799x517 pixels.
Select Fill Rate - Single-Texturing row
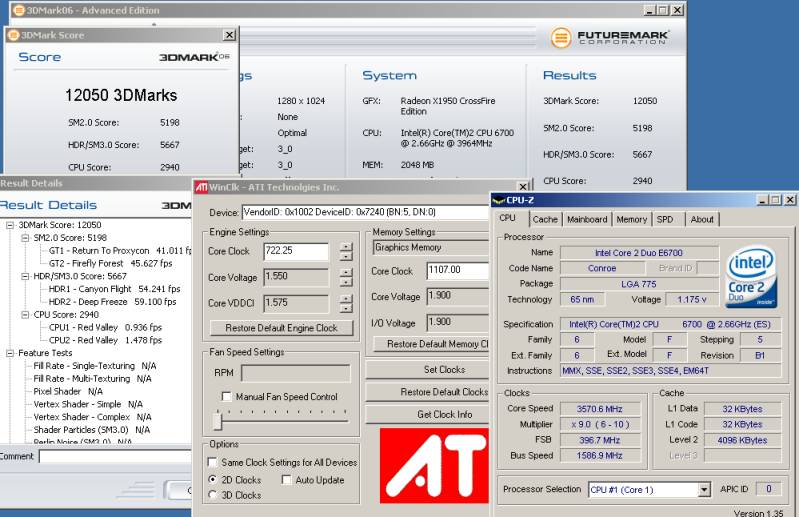95,366
